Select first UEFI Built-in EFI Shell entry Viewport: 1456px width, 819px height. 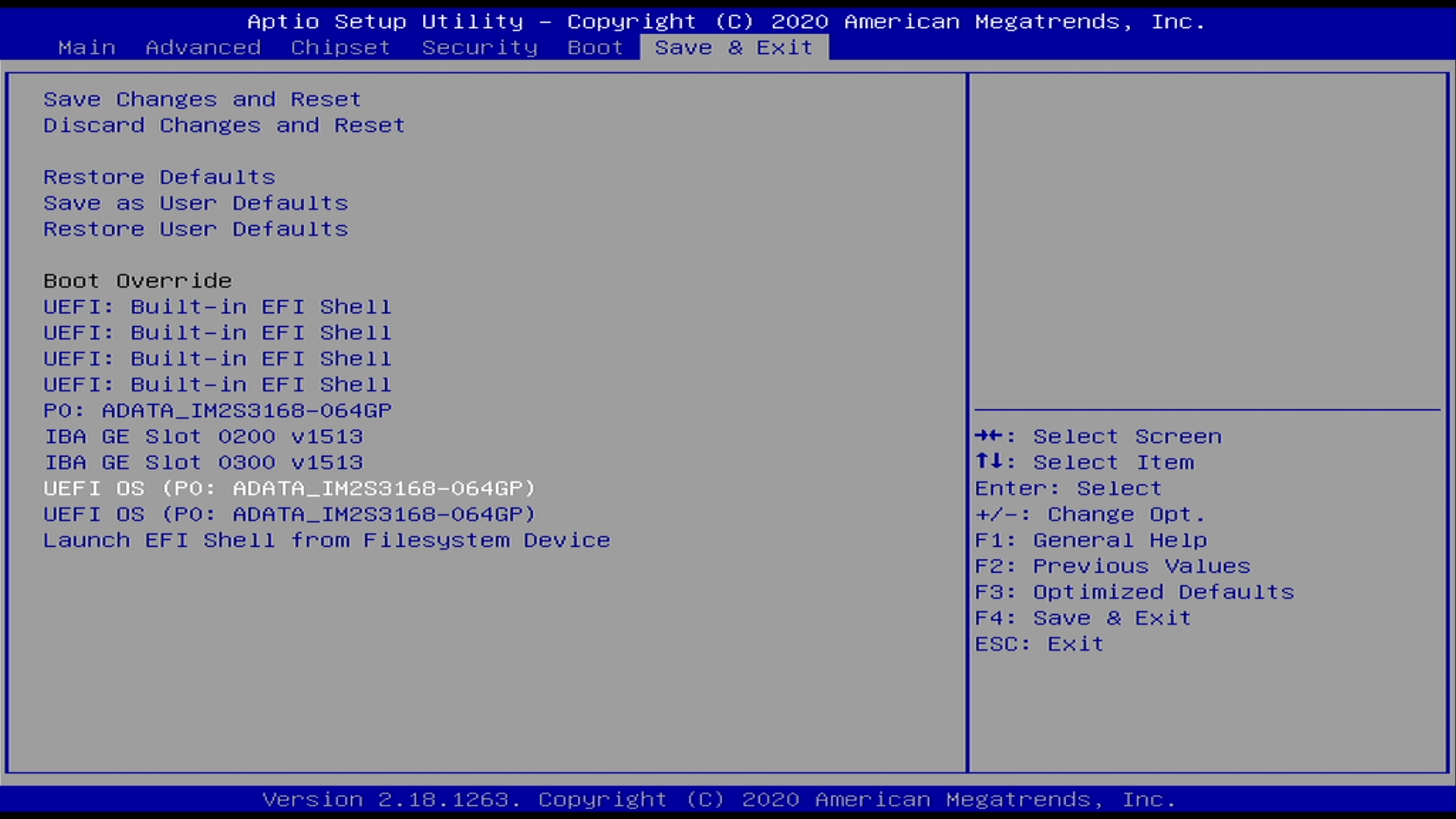pos(217,307)
